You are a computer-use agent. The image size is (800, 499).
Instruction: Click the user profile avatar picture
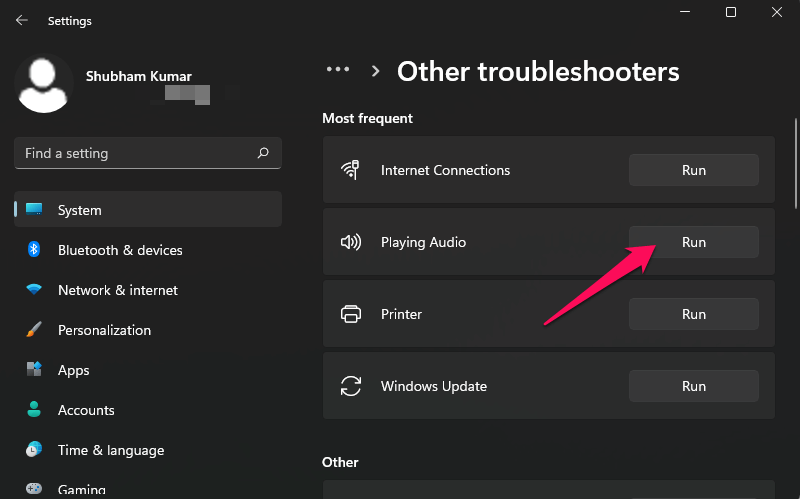(x=44, y=83)
